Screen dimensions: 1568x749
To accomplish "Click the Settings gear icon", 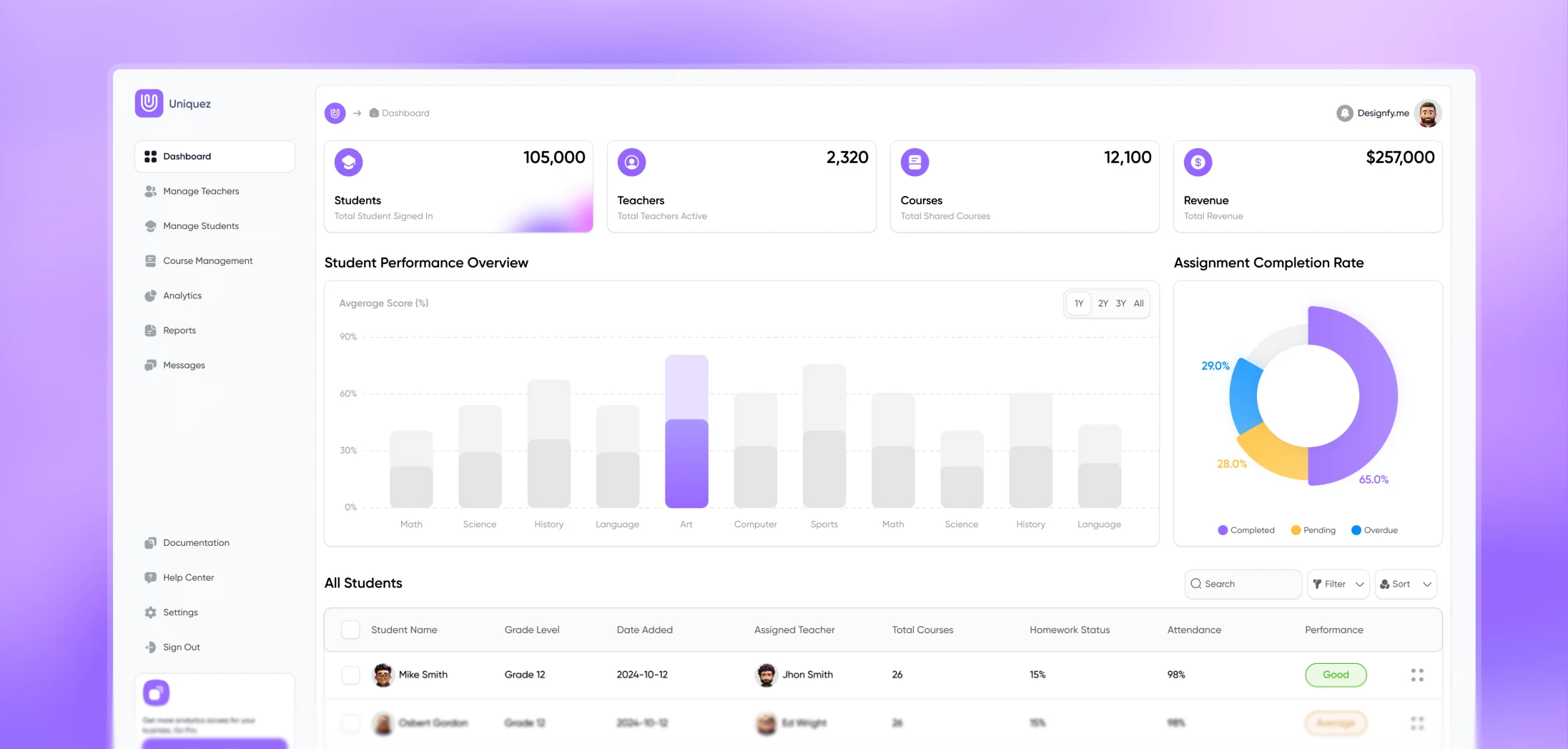I will click(150, 612).
